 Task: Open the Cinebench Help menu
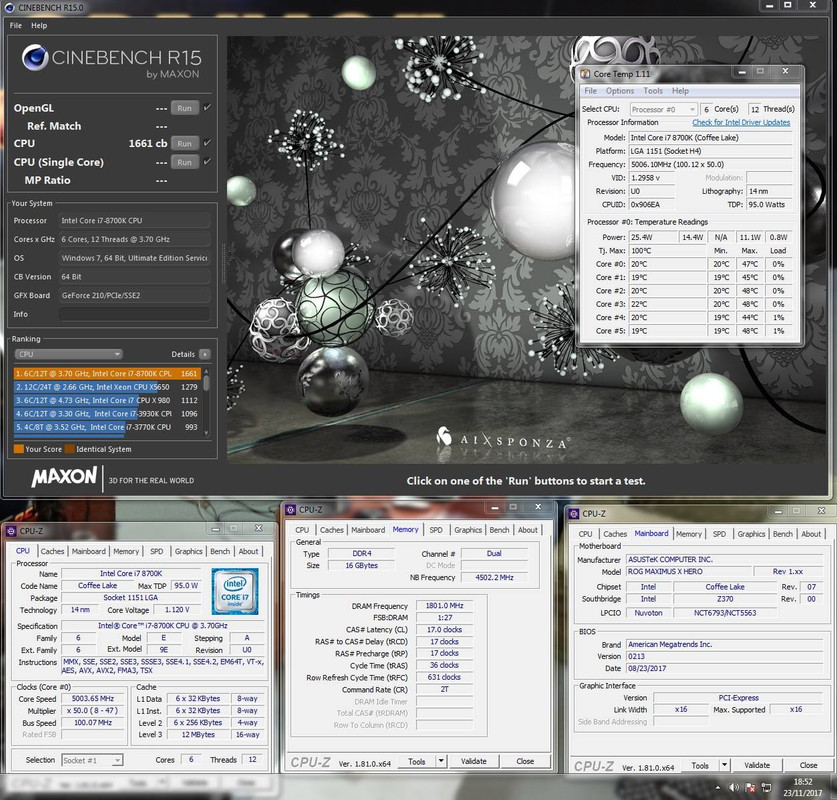[39, 25]
